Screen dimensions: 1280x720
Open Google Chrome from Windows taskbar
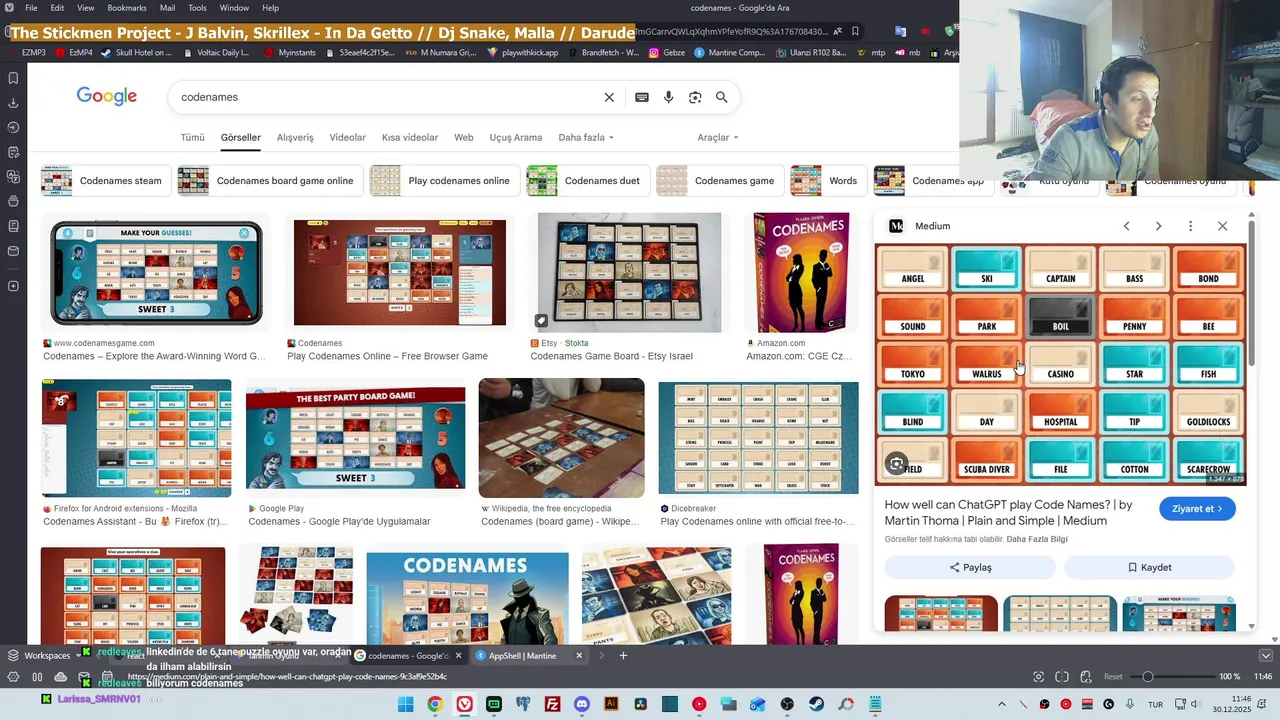[x=435, y=704]
